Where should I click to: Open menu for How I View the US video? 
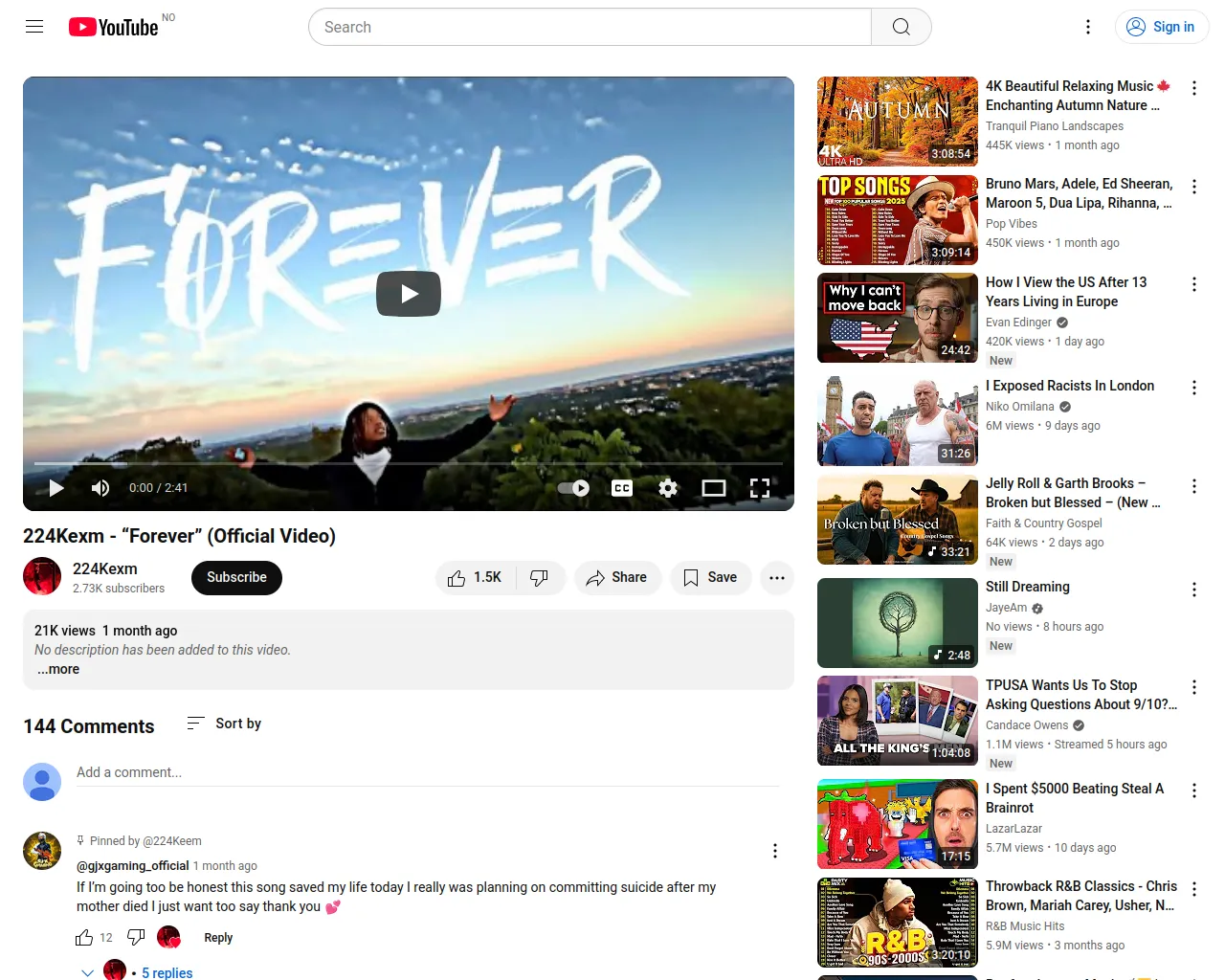point(1194,284)
